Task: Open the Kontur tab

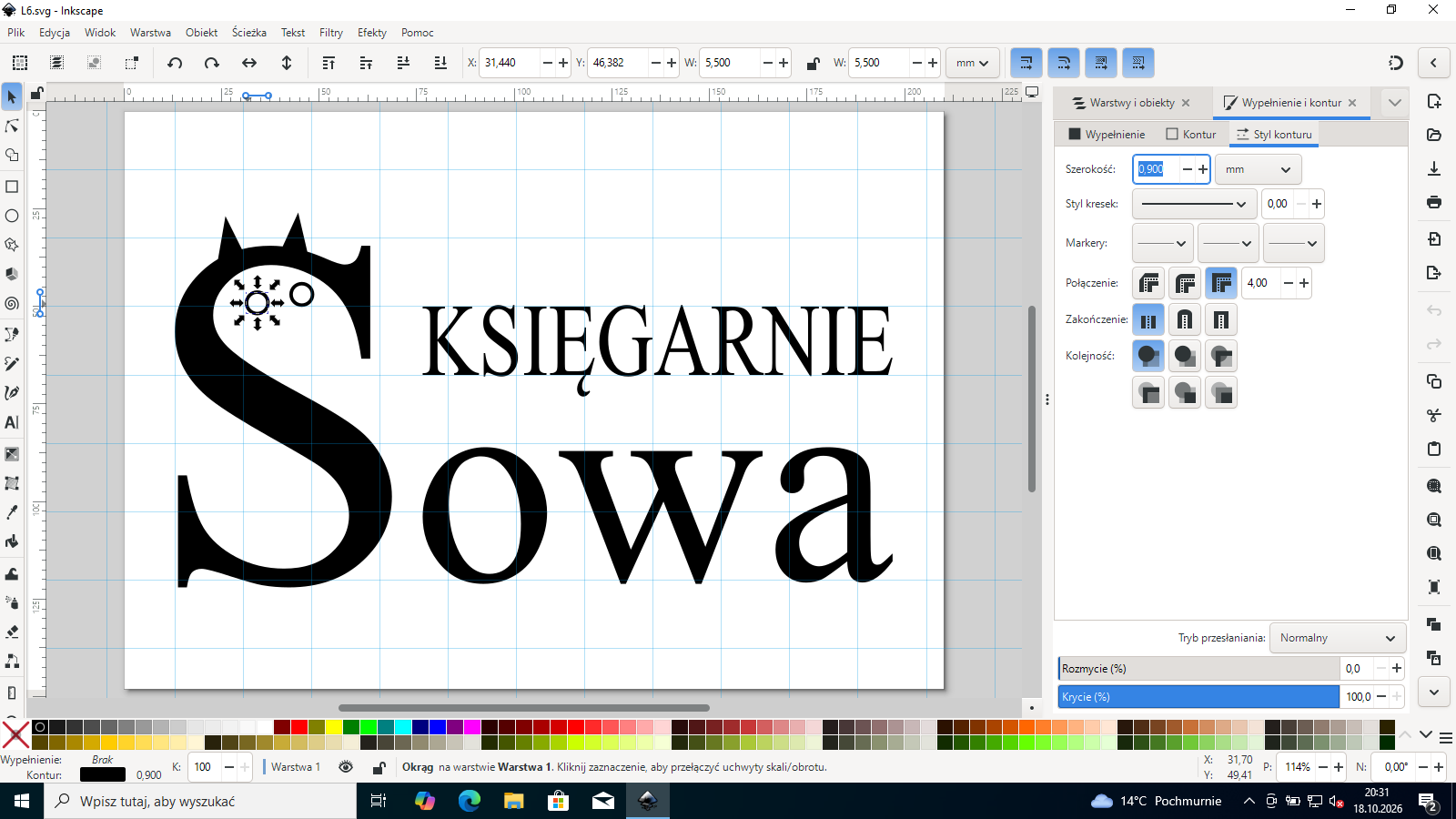Action: point(1190,134)
